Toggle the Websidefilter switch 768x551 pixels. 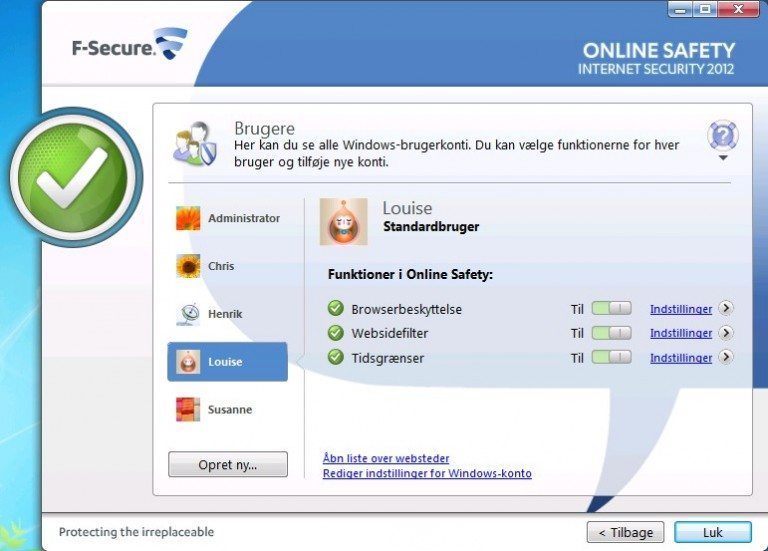611,333
